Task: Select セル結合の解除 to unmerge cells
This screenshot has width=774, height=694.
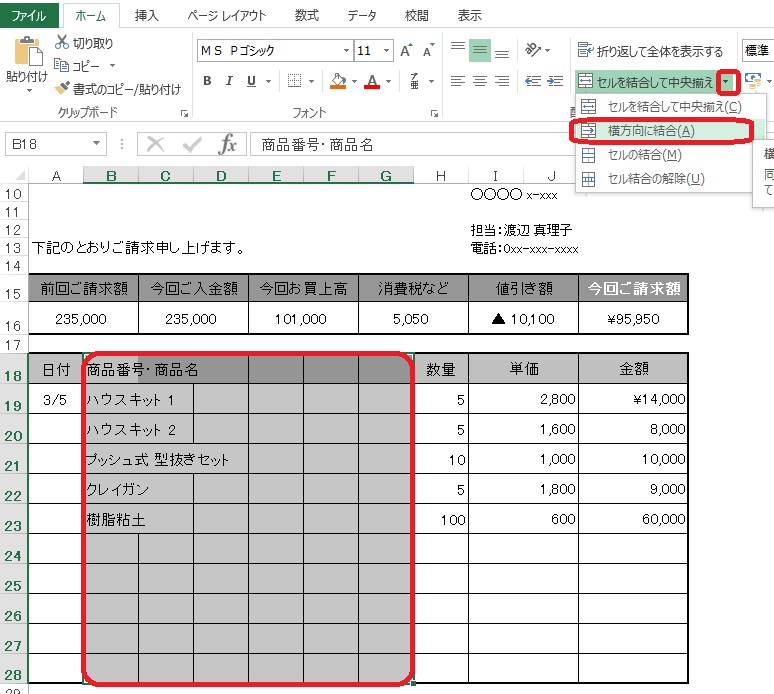Action: pos(655,179)
